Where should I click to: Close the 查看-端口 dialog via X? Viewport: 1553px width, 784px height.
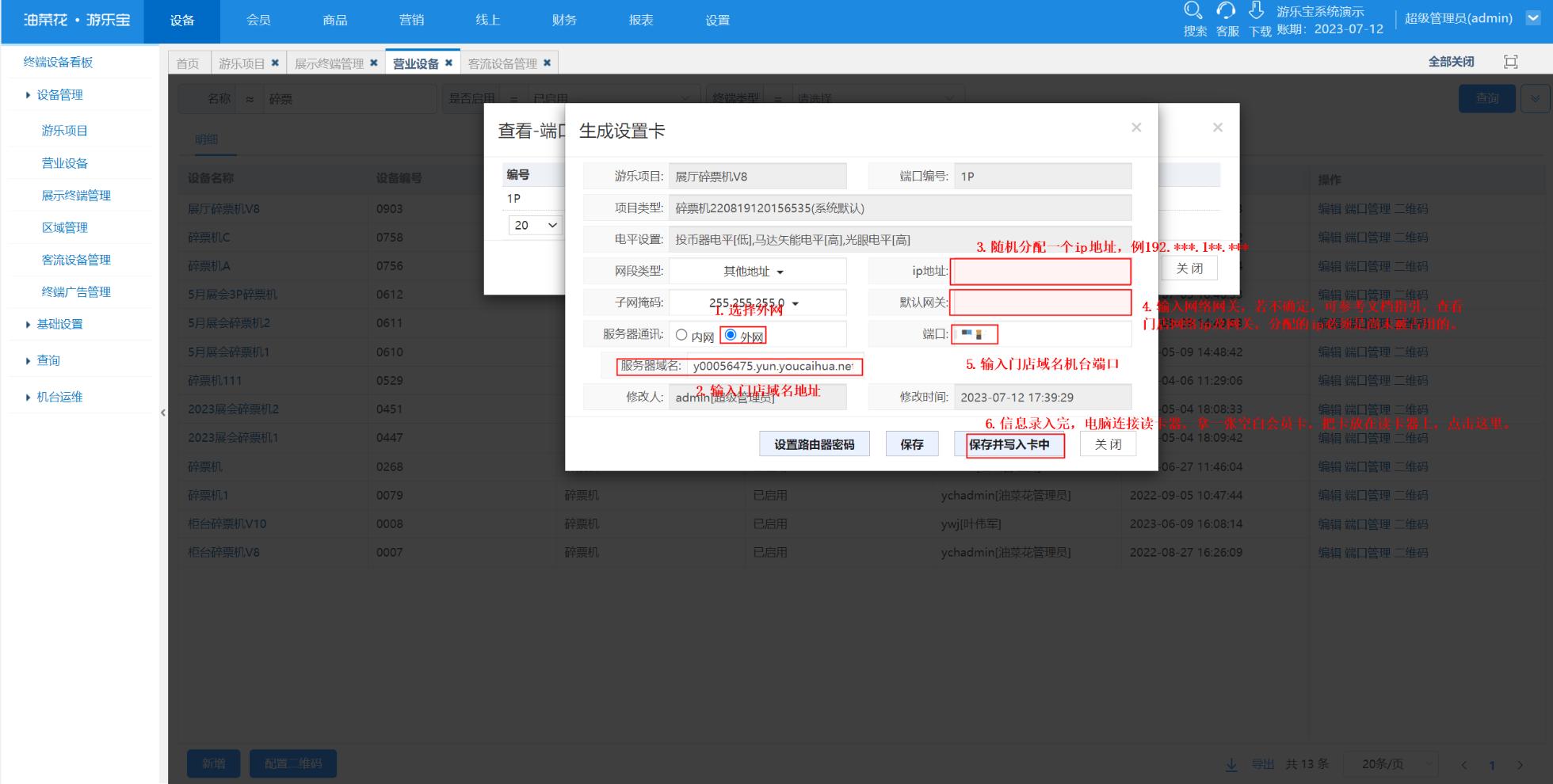1218,127
